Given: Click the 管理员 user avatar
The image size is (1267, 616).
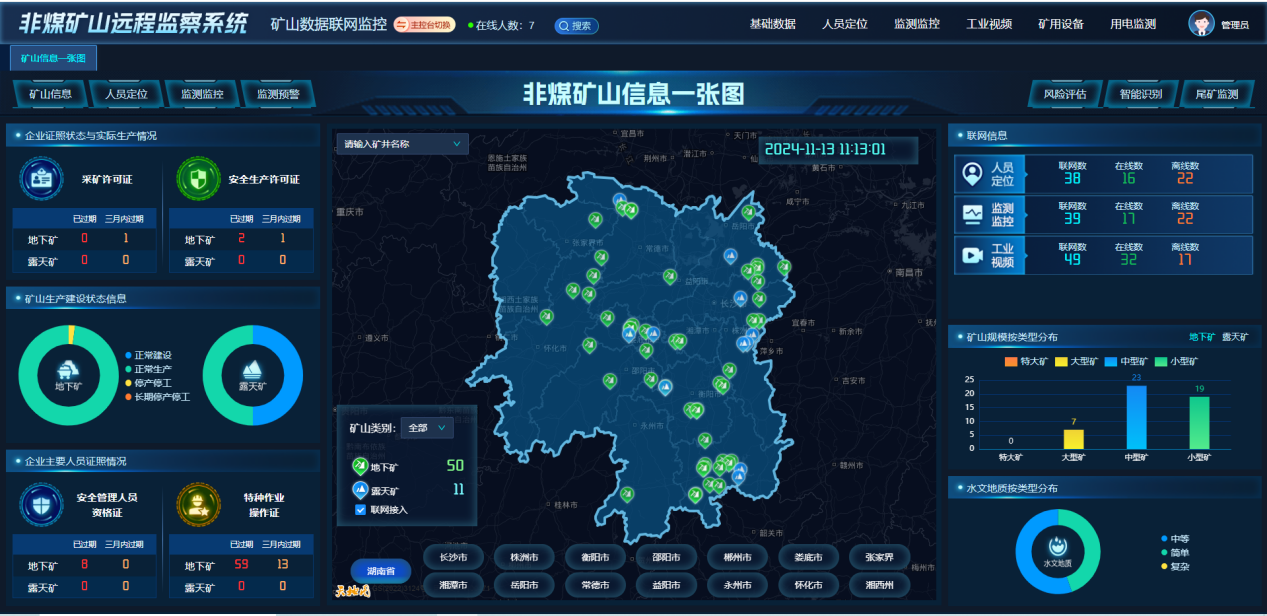Looking at the screenshot, I should (x=1201, y=24).
